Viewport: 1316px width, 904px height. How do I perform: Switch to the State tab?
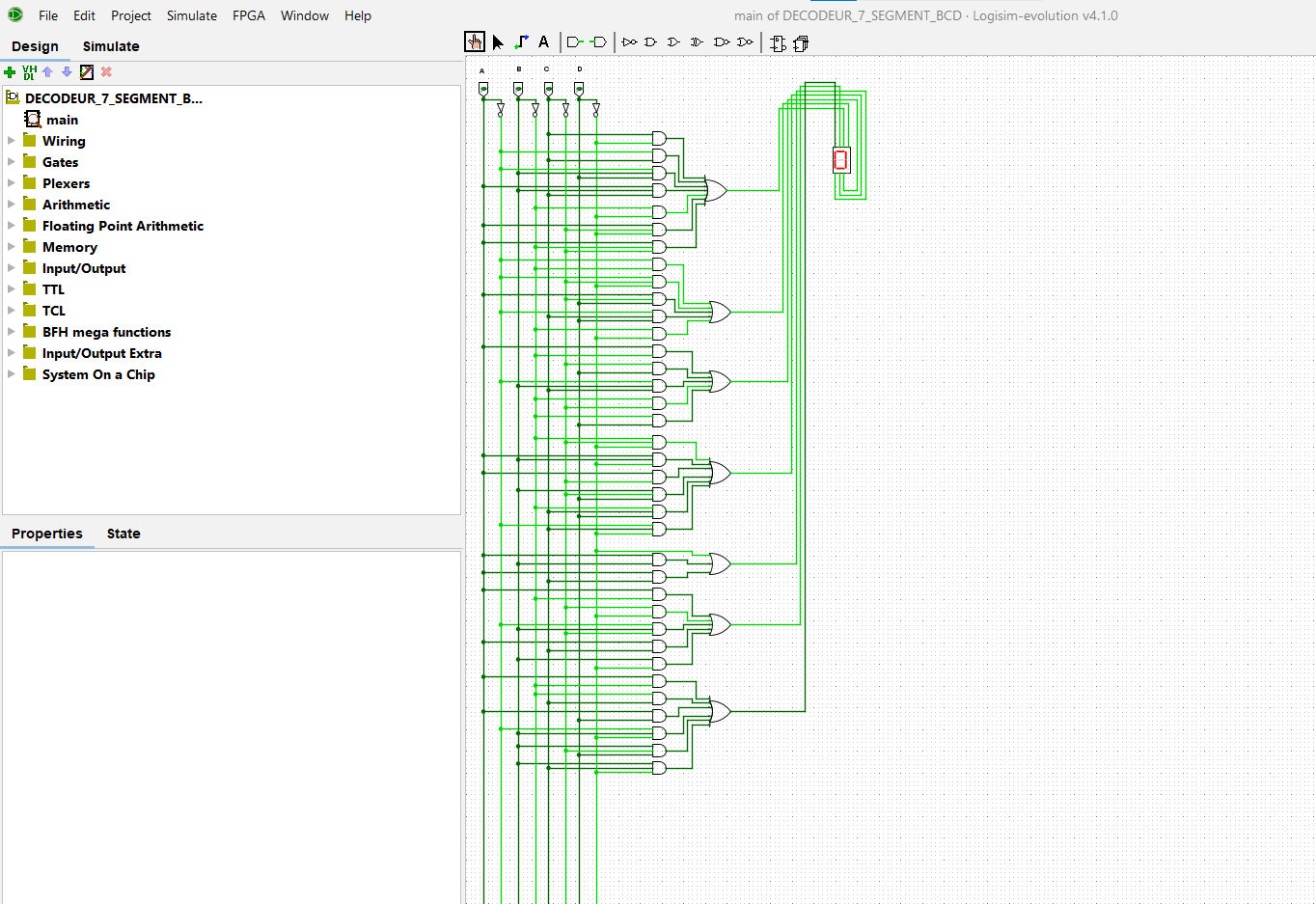pyautogui.click(x=123, y=534)
